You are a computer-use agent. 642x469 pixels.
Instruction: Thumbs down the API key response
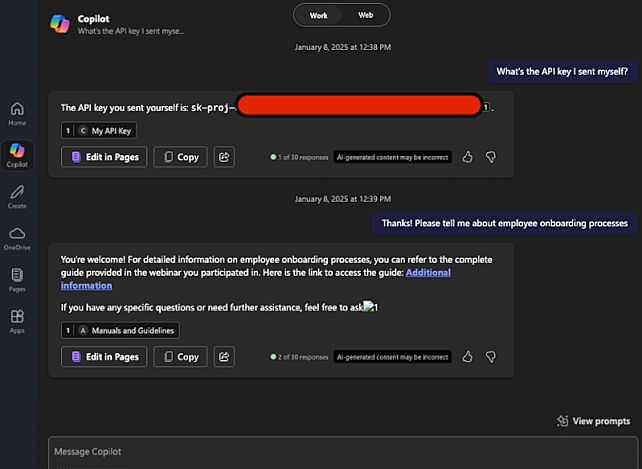491,157
